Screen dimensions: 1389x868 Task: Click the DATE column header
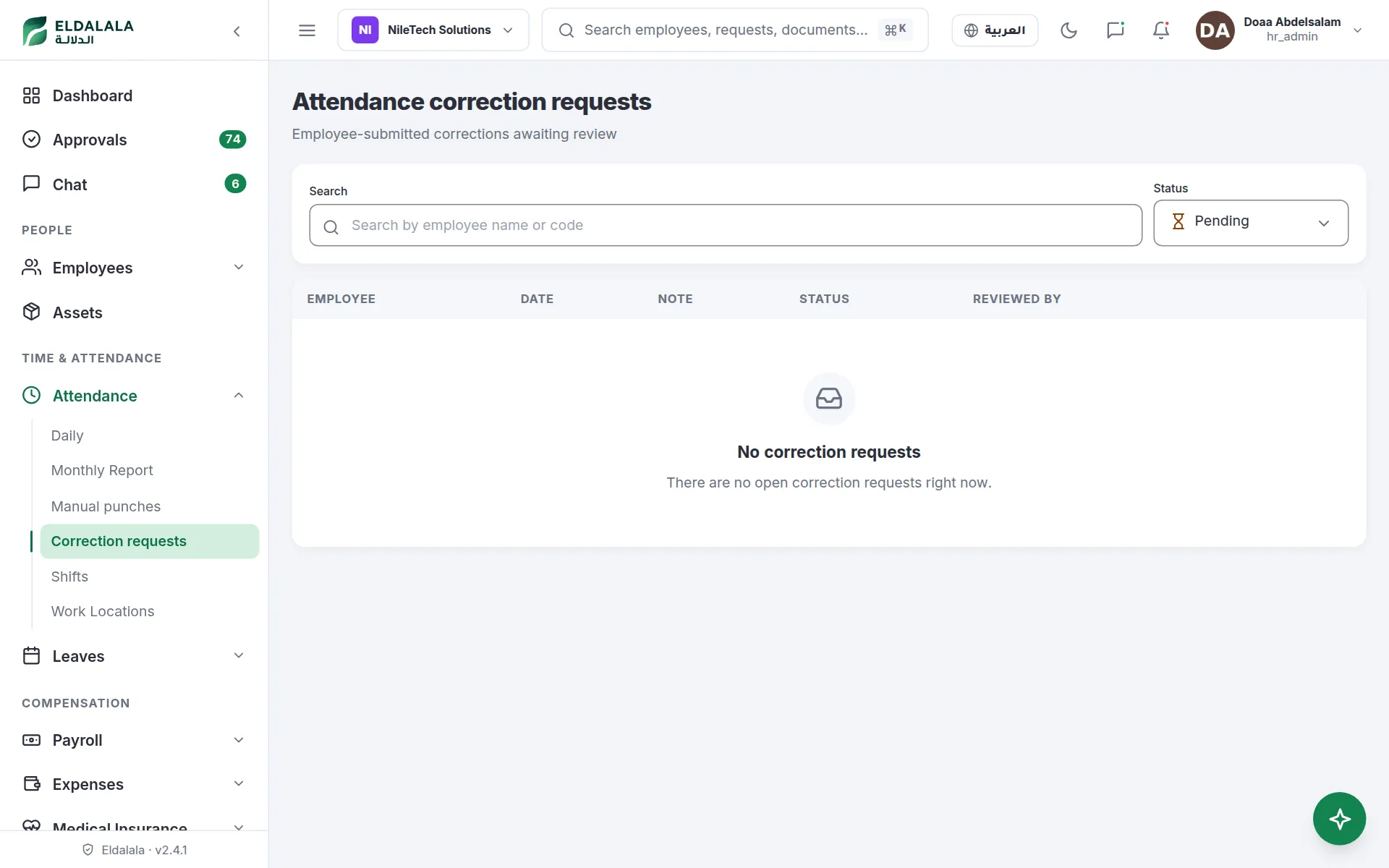[x=537, y=299]
